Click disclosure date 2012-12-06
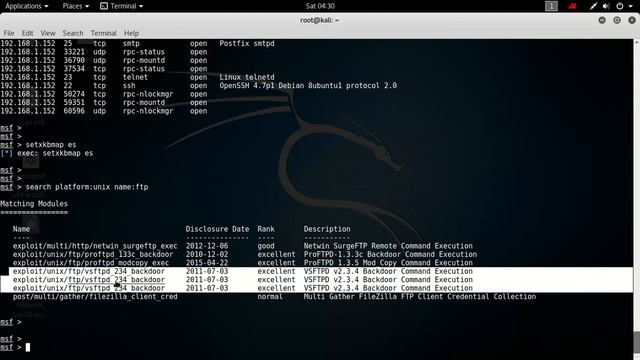Screen dimensions: 640x360 pos(207,246)
